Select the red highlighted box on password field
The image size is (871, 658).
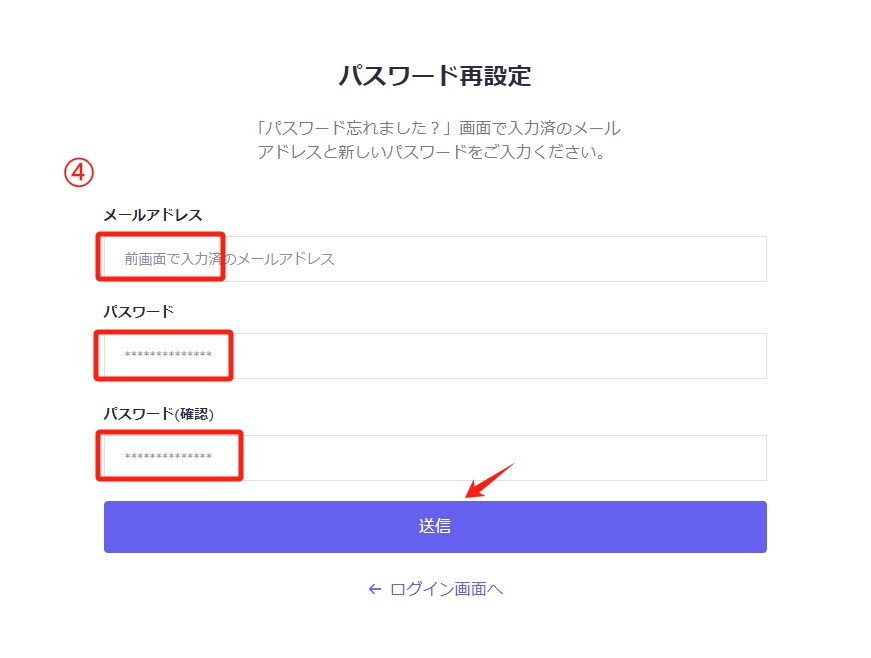tap(163, 355)
